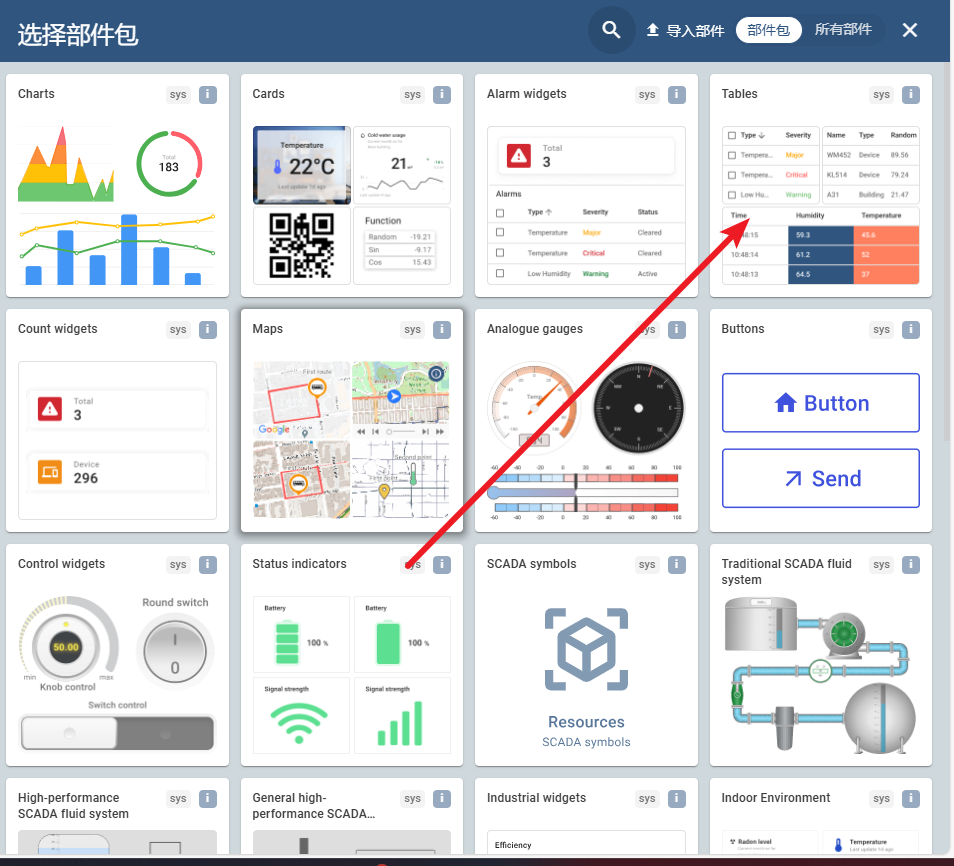954x866 pixels.
Task: Select the Count widgets title
Action: point(57,329)
